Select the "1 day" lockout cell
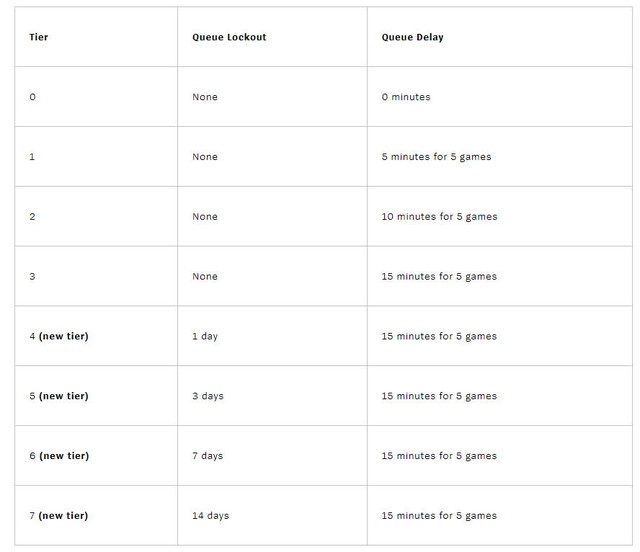The width and height of the screenshot is (640, 552). tap(205, 336)
